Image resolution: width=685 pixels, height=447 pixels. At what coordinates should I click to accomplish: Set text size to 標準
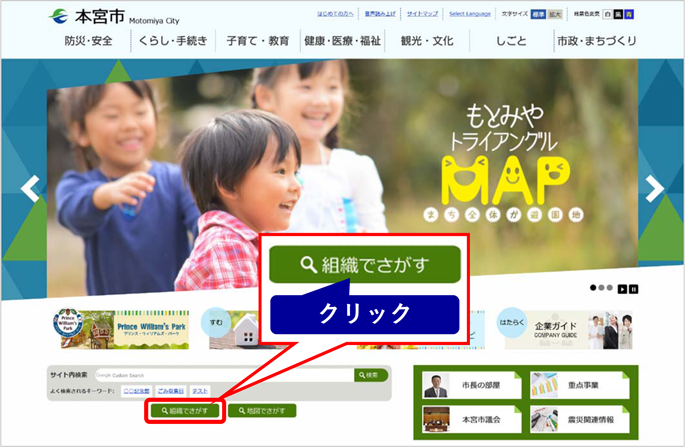point(538,14)
